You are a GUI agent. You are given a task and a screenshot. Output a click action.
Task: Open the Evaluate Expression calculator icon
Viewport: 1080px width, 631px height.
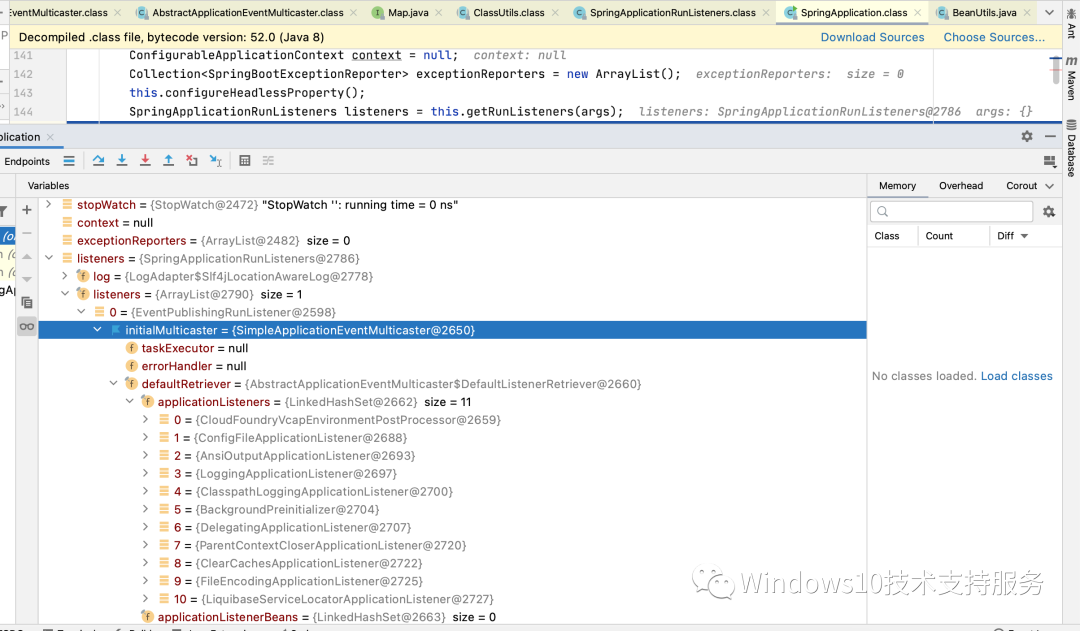click(x=245, y=161)
